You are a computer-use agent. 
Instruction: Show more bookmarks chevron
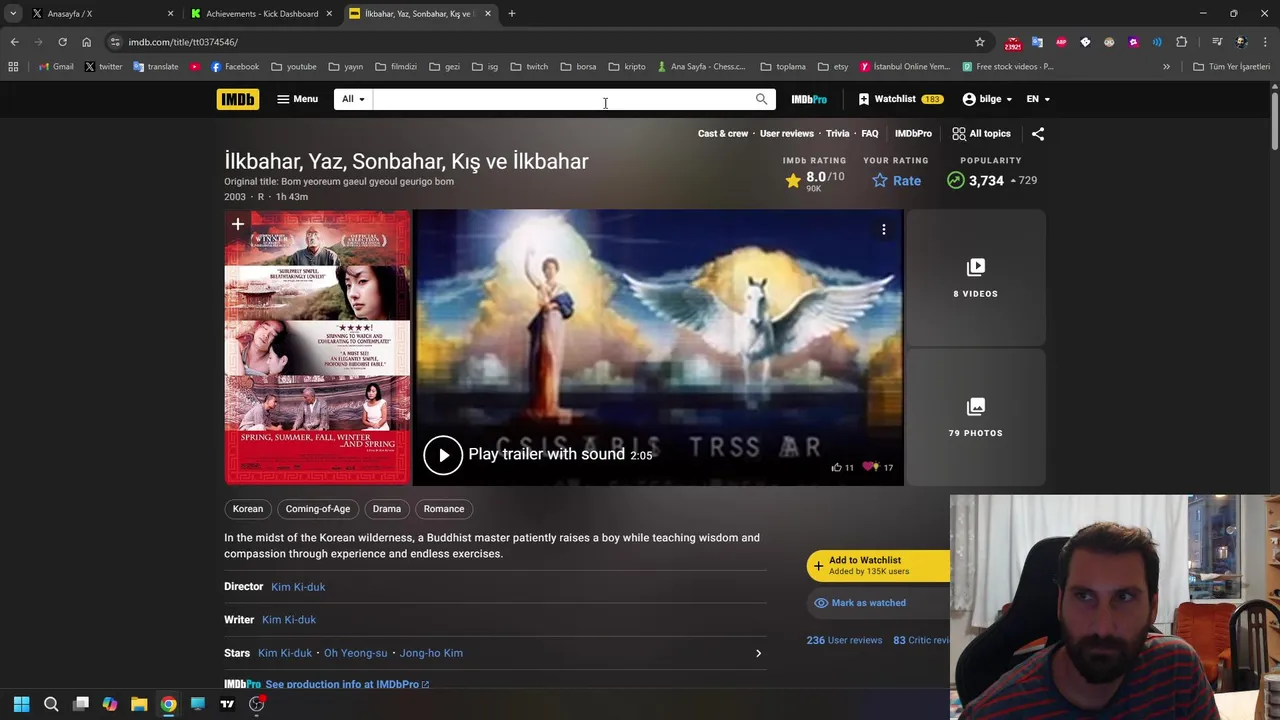(1166, 67)
